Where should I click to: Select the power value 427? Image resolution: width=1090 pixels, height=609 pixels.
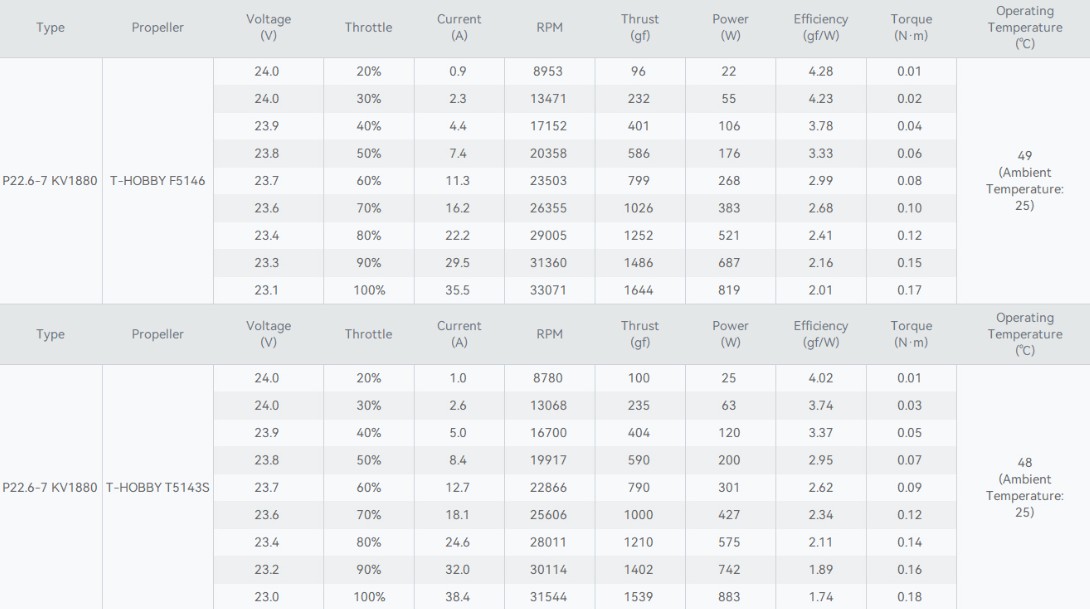tap(729, 515)
